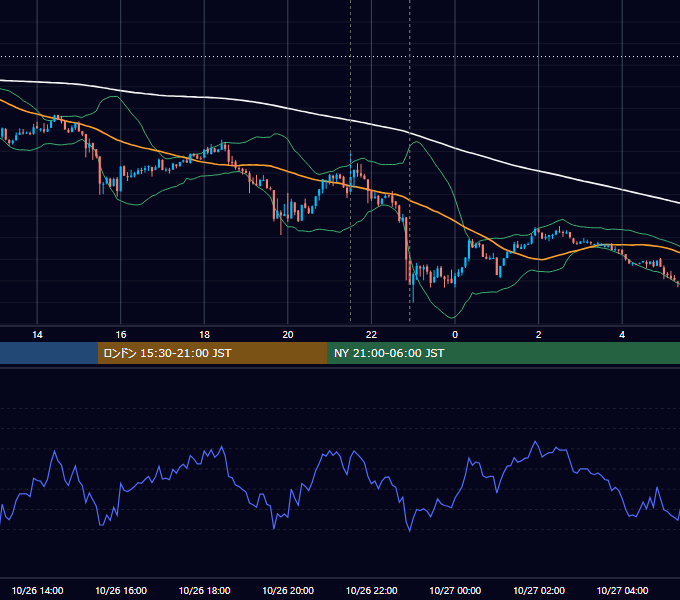Image resolution: width=680 pixels, height=600 pixels.
Task: Click hour label '20' on price chart axis
Action: click(288, 335)
